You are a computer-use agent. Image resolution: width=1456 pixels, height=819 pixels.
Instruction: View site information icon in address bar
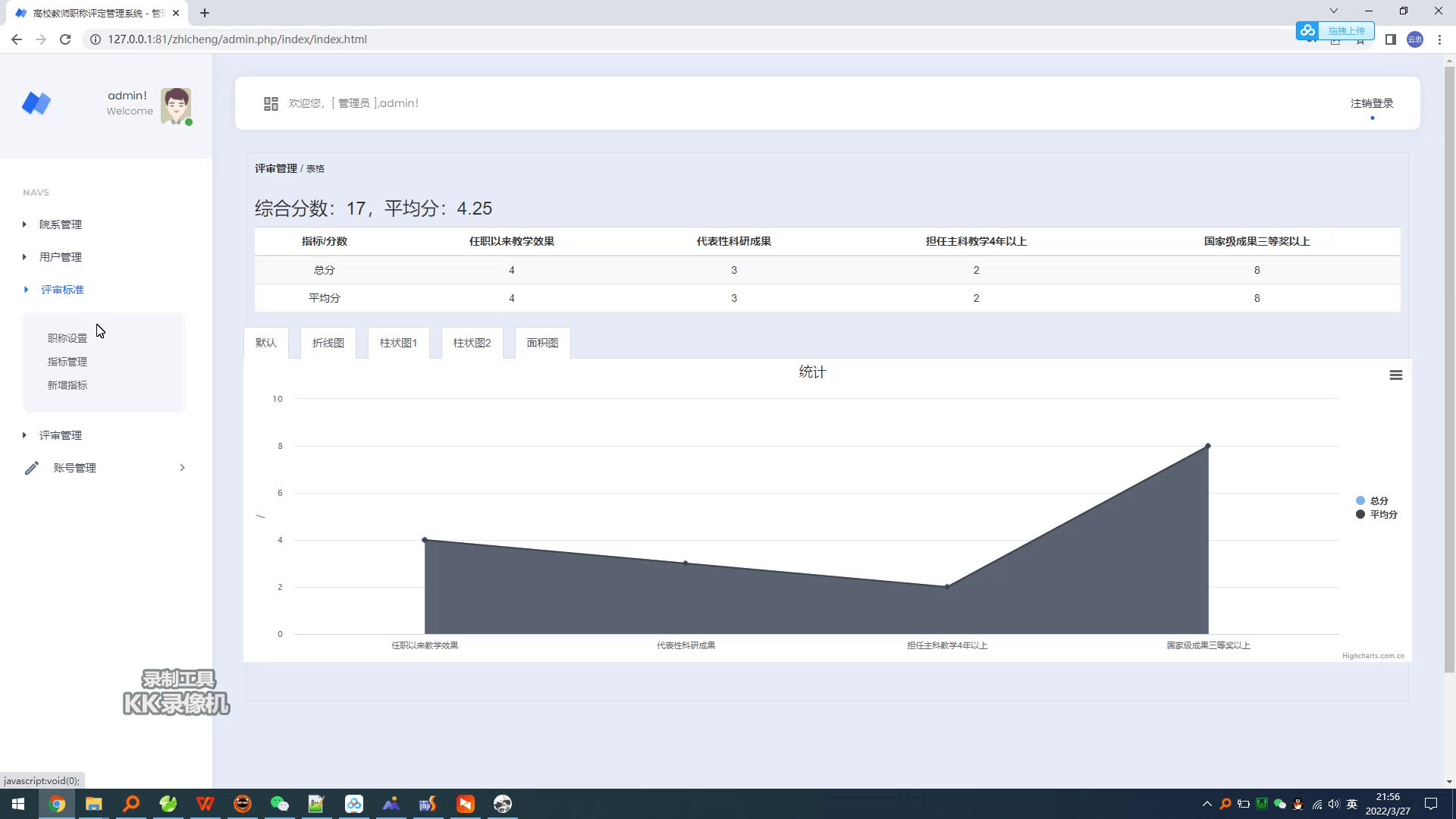(96, 39)
